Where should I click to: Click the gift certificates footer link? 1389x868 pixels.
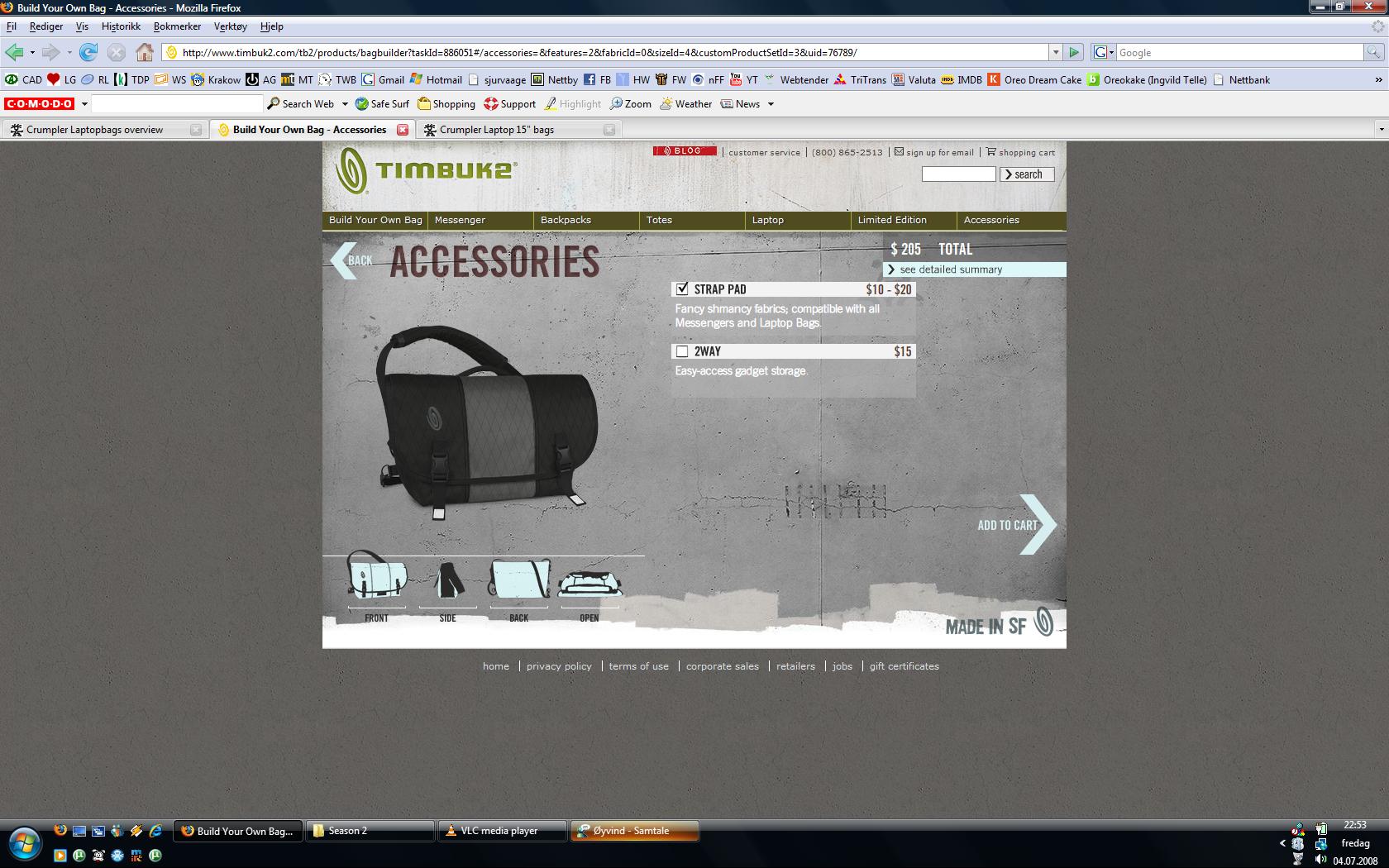pos(905,666)
